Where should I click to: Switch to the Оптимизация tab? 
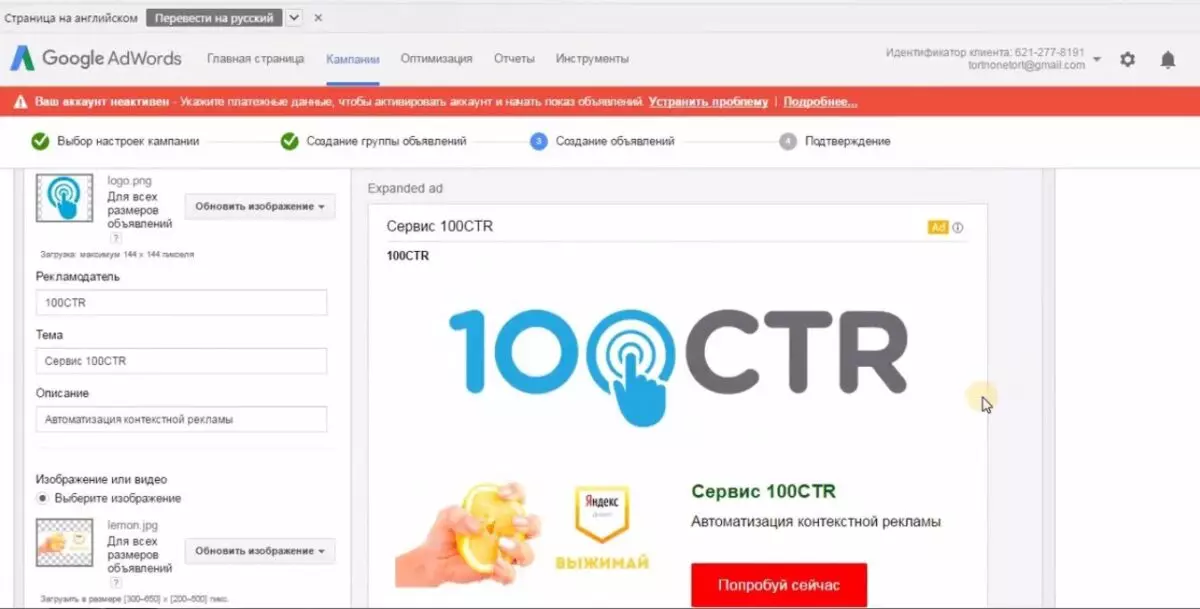pyautogui.click(x=436, y=58)
